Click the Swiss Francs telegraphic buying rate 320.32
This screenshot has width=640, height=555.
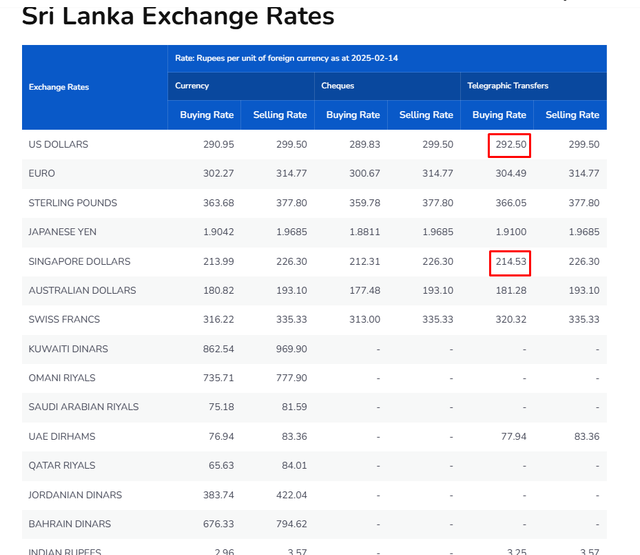[511, 320]
